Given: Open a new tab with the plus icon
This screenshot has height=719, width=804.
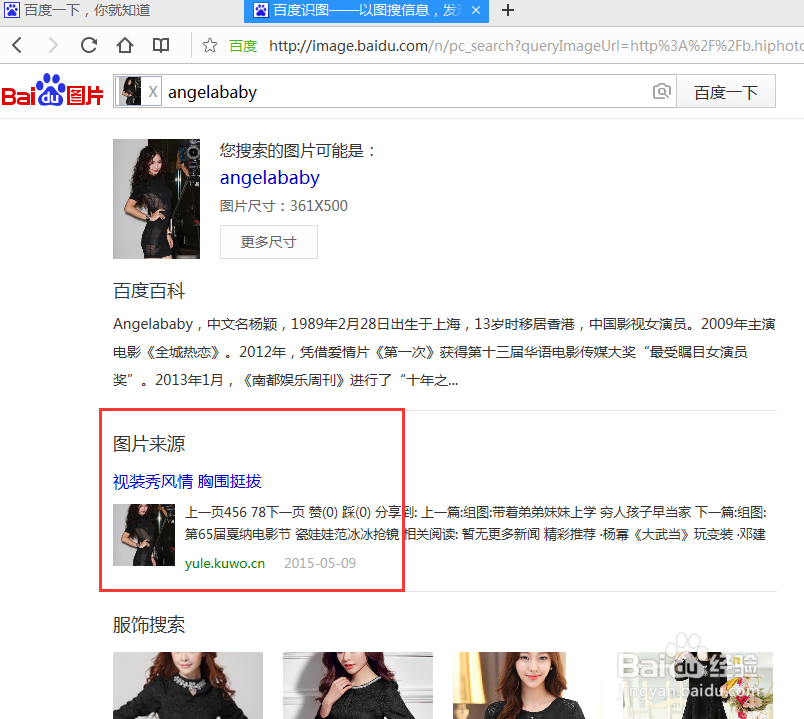Looking at the screenshot, I should [508, 10].
